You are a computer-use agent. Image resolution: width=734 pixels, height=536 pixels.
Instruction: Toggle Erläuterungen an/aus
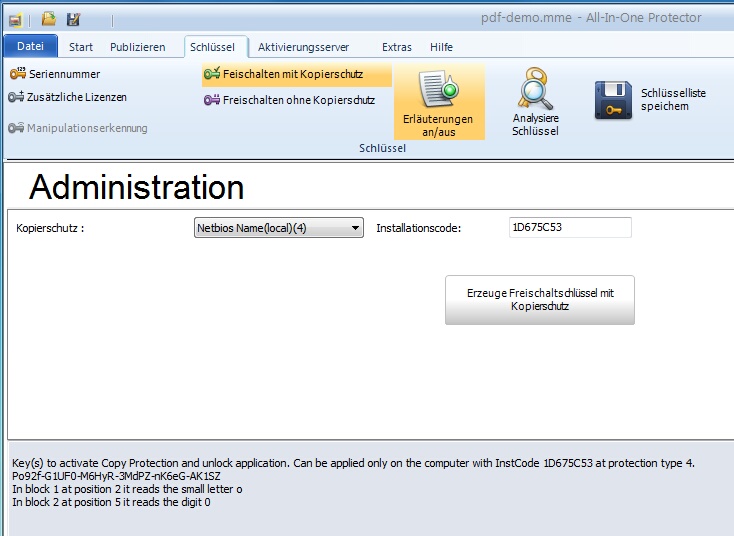point(438,103)
